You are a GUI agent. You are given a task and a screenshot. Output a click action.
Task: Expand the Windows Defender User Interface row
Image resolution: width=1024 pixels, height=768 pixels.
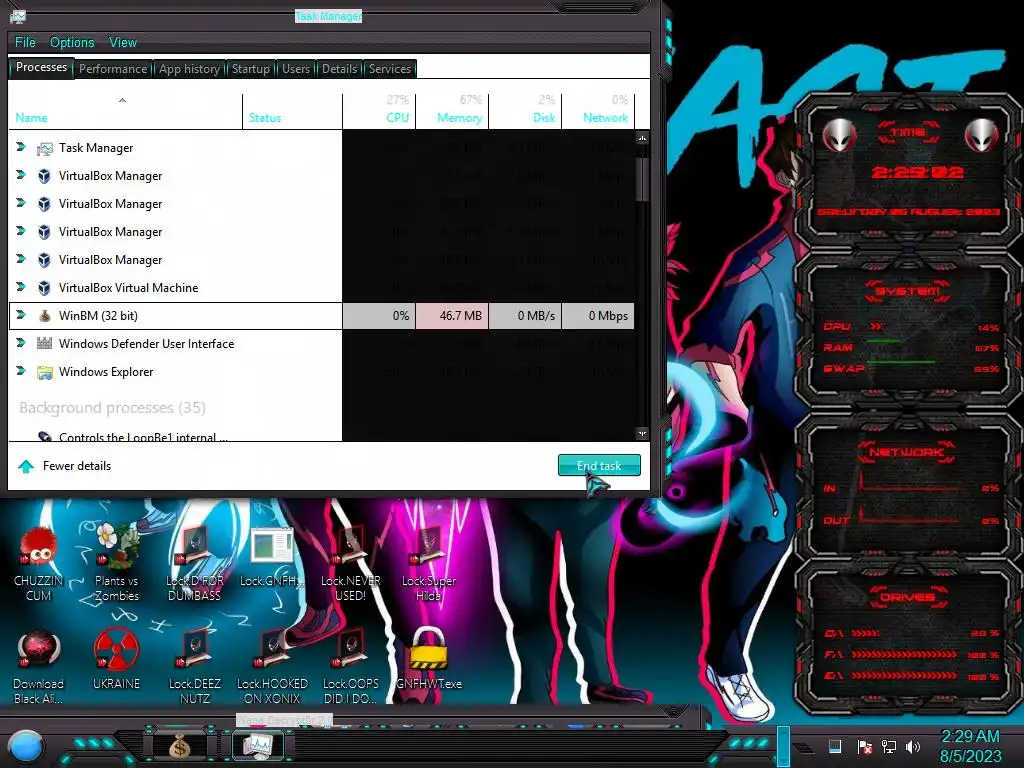(21, 343)
